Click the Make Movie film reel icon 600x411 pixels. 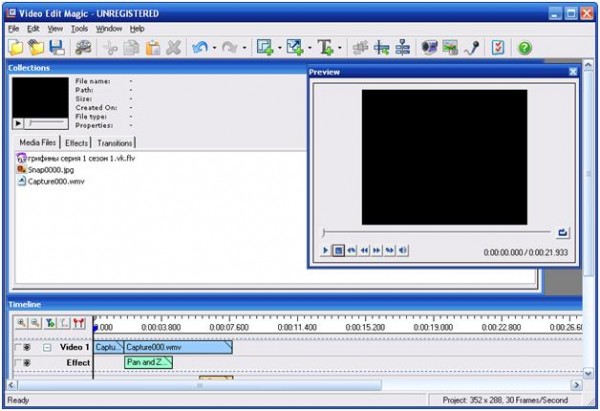tap(83, 48)
